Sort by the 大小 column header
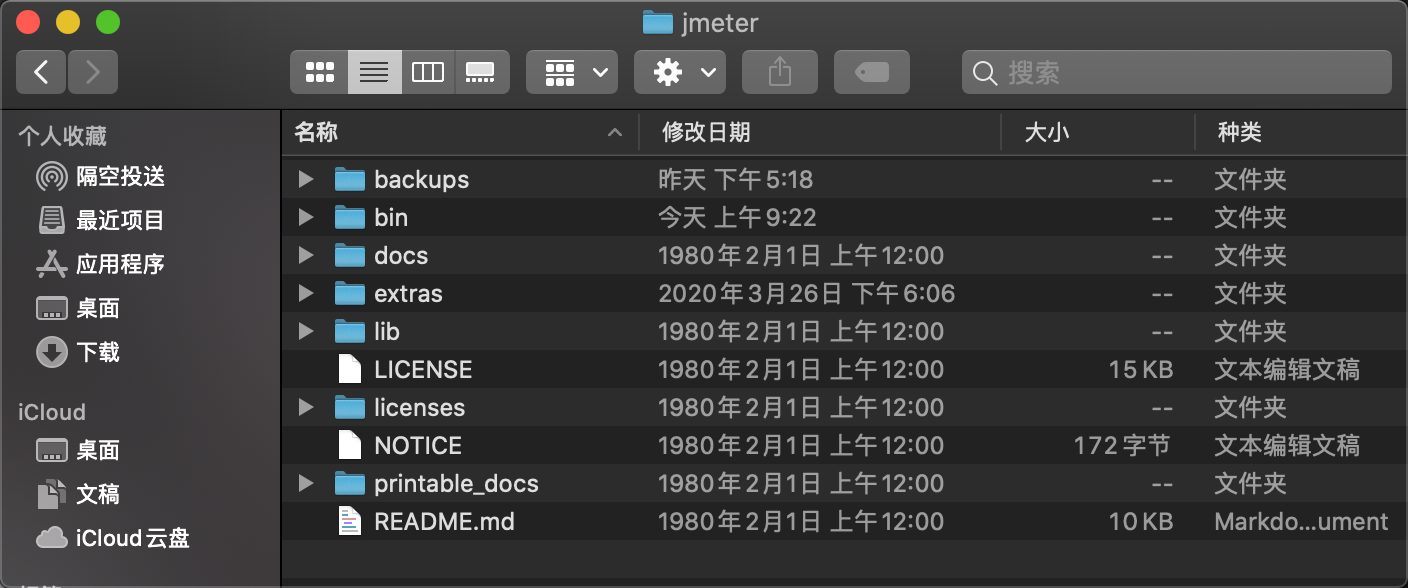1408x588 pixels. (x=1098, y=132)
